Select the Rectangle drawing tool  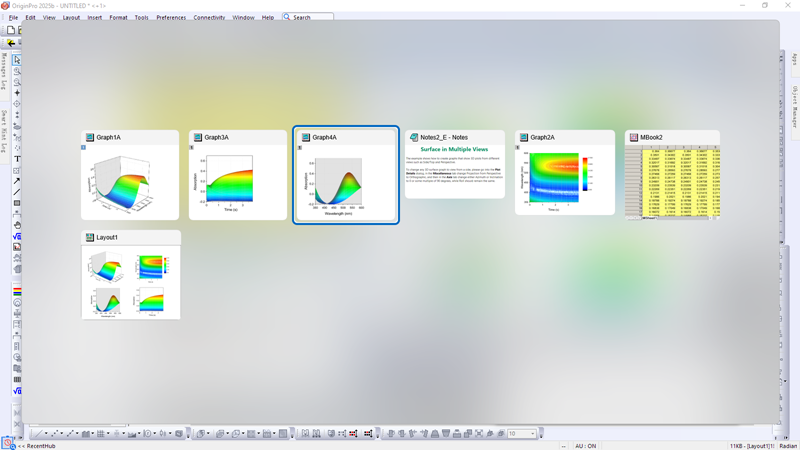coord(17,203)
